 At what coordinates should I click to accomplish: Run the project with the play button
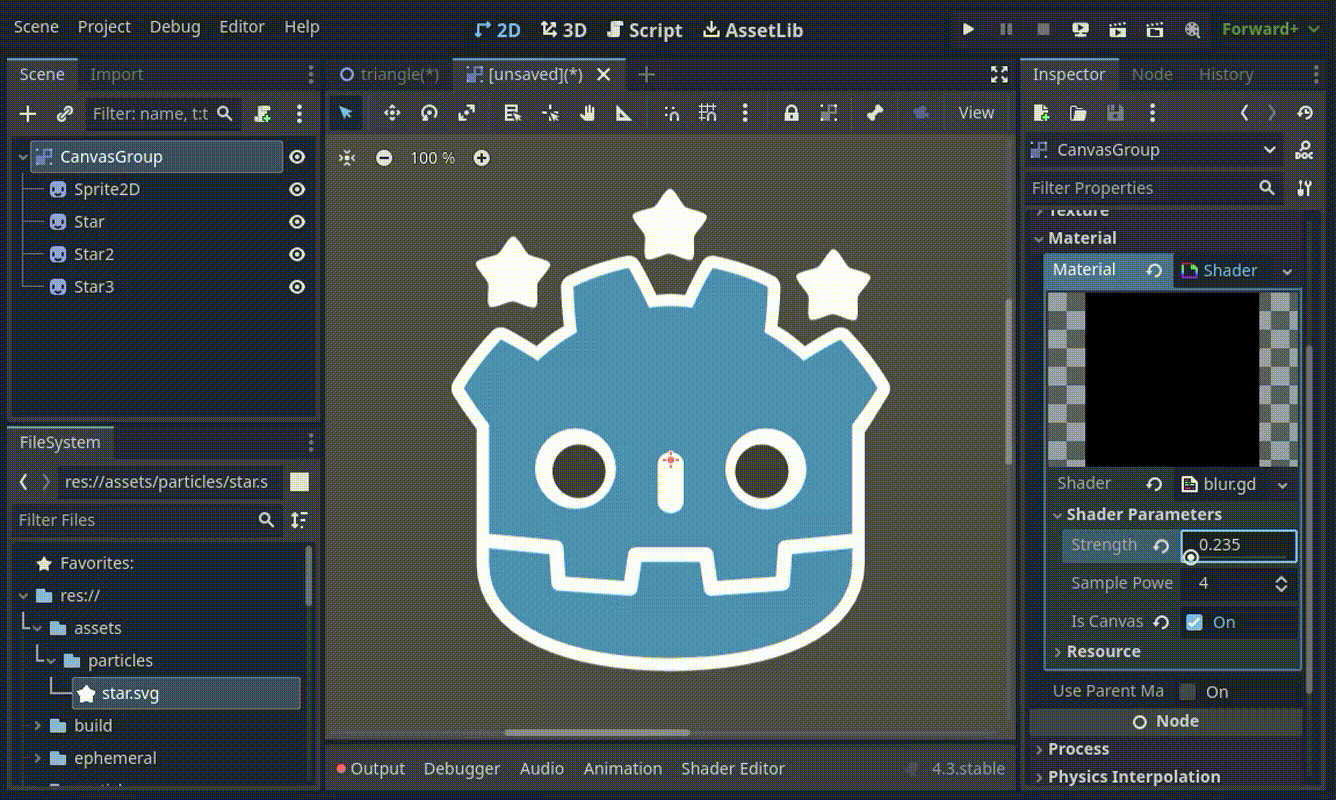[x=968, y=30]
